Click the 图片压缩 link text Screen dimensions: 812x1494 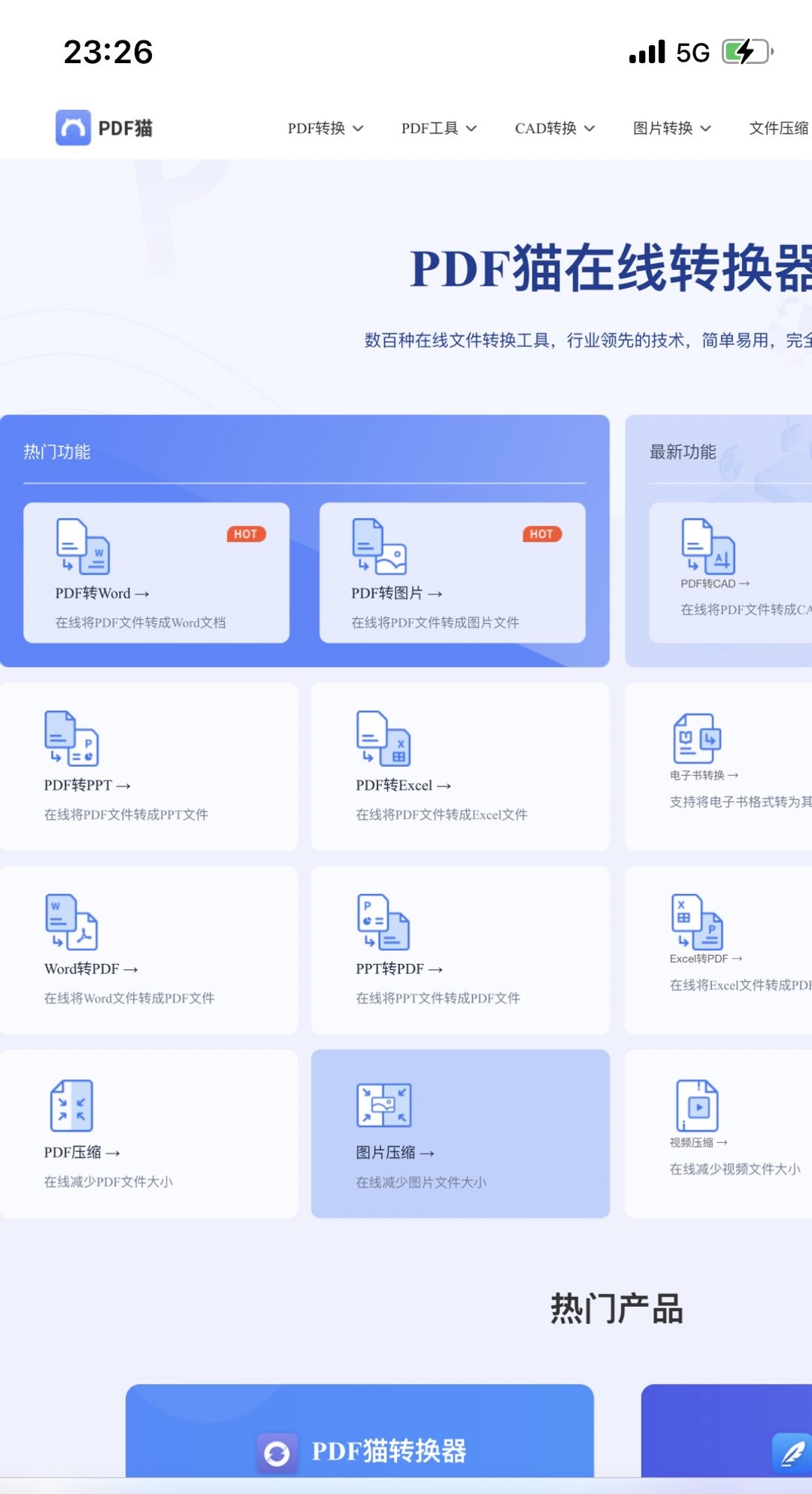395,1152
